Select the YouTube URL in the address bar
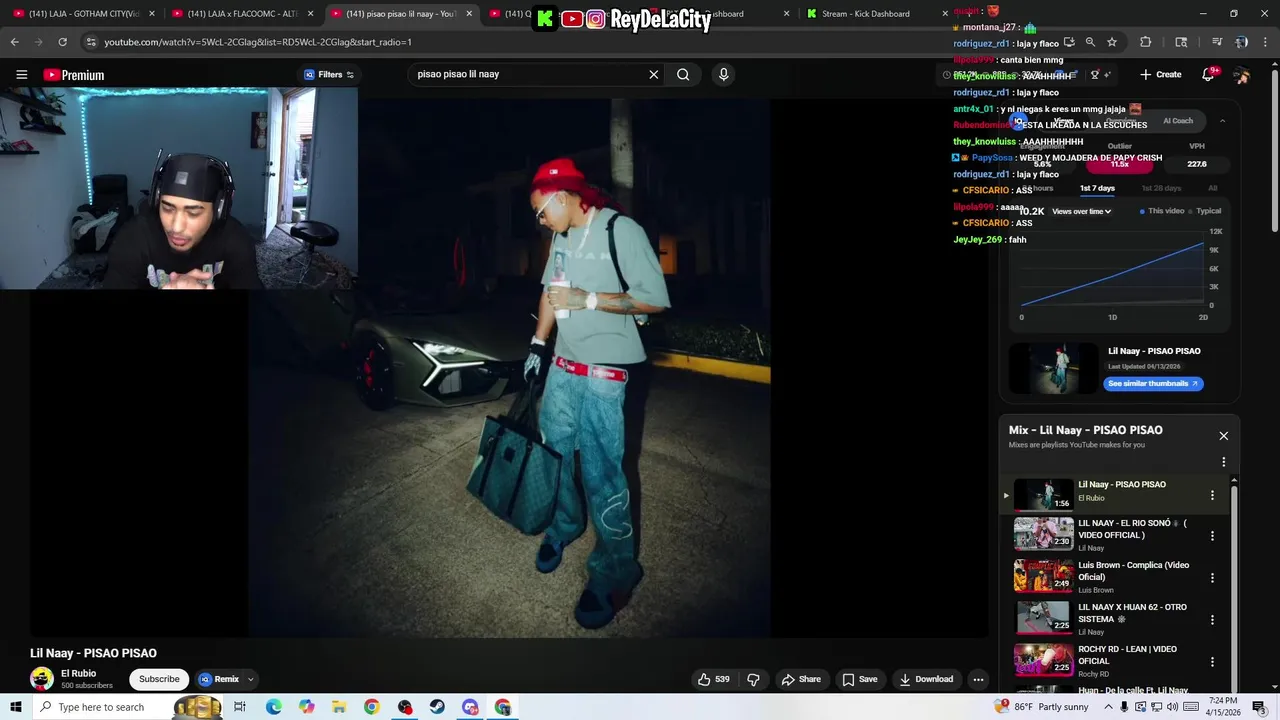1280x720 pixels. (258, 42)
